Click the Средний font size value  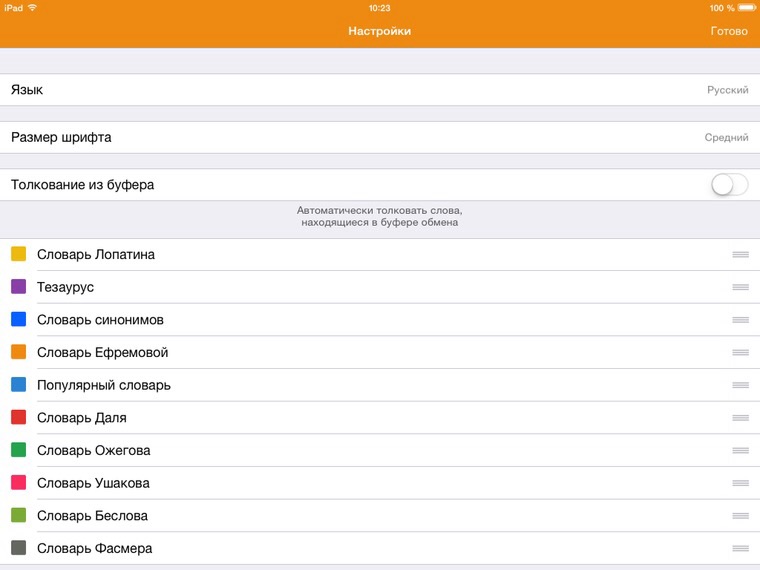(726, 138)
